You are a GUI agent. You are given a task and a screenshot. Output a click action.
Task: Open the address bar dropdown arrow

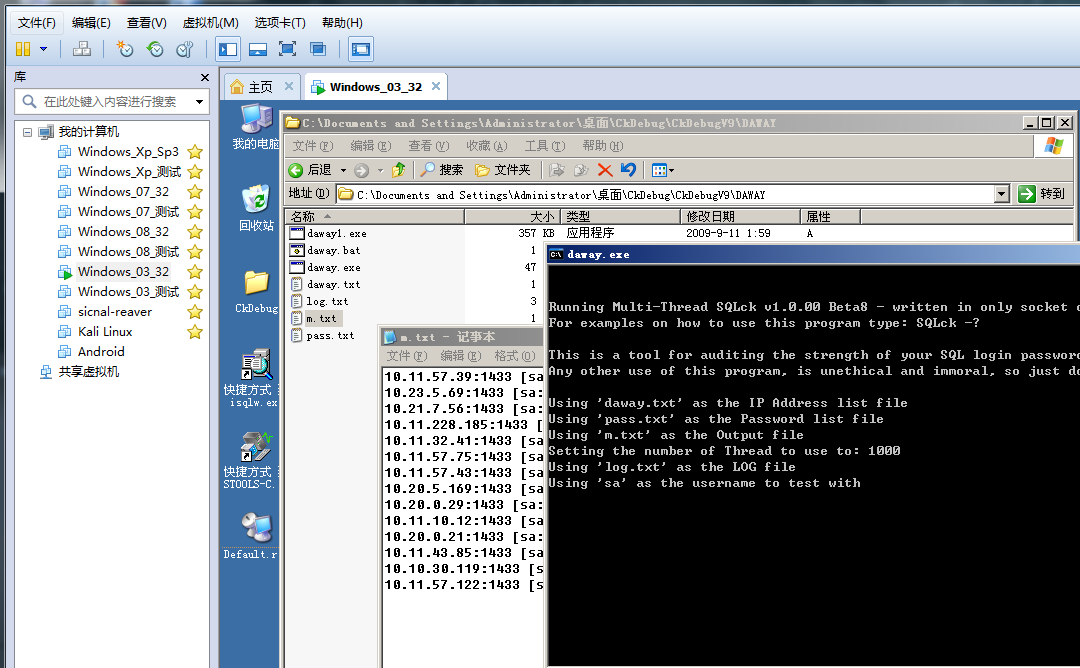click(x=1002, y=194)
